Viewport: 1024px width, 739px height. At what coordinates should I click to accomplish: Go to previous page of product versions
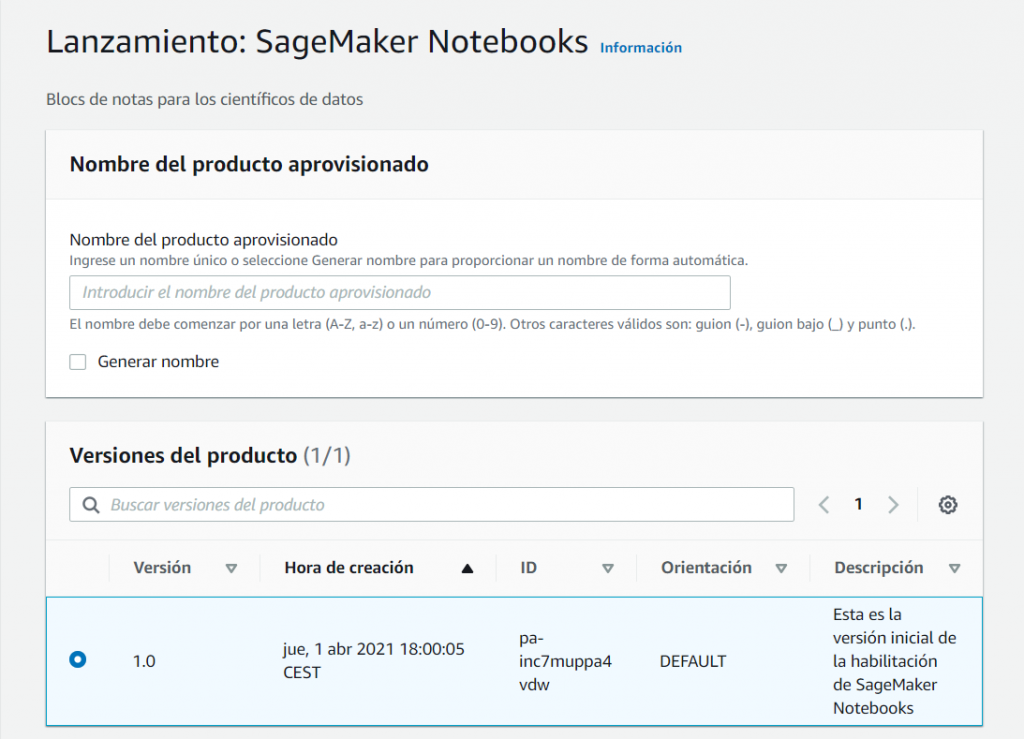point(823,505)
